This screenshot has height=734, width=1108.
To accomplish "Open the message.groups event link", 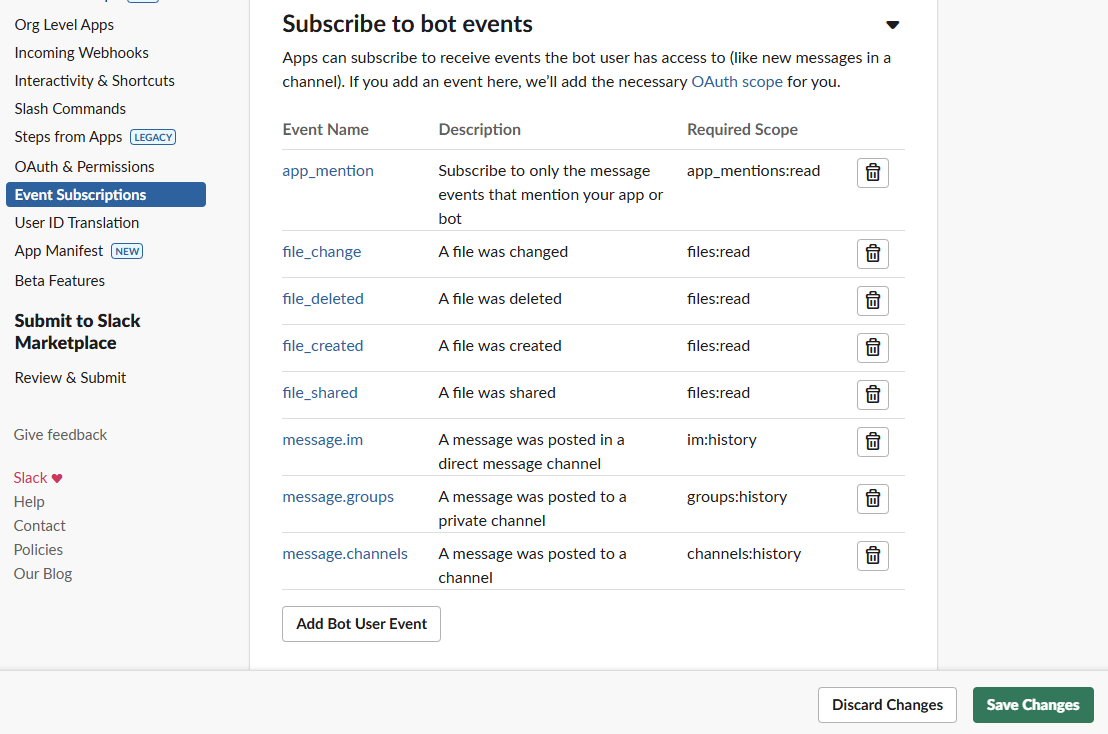I will point(338,497).
